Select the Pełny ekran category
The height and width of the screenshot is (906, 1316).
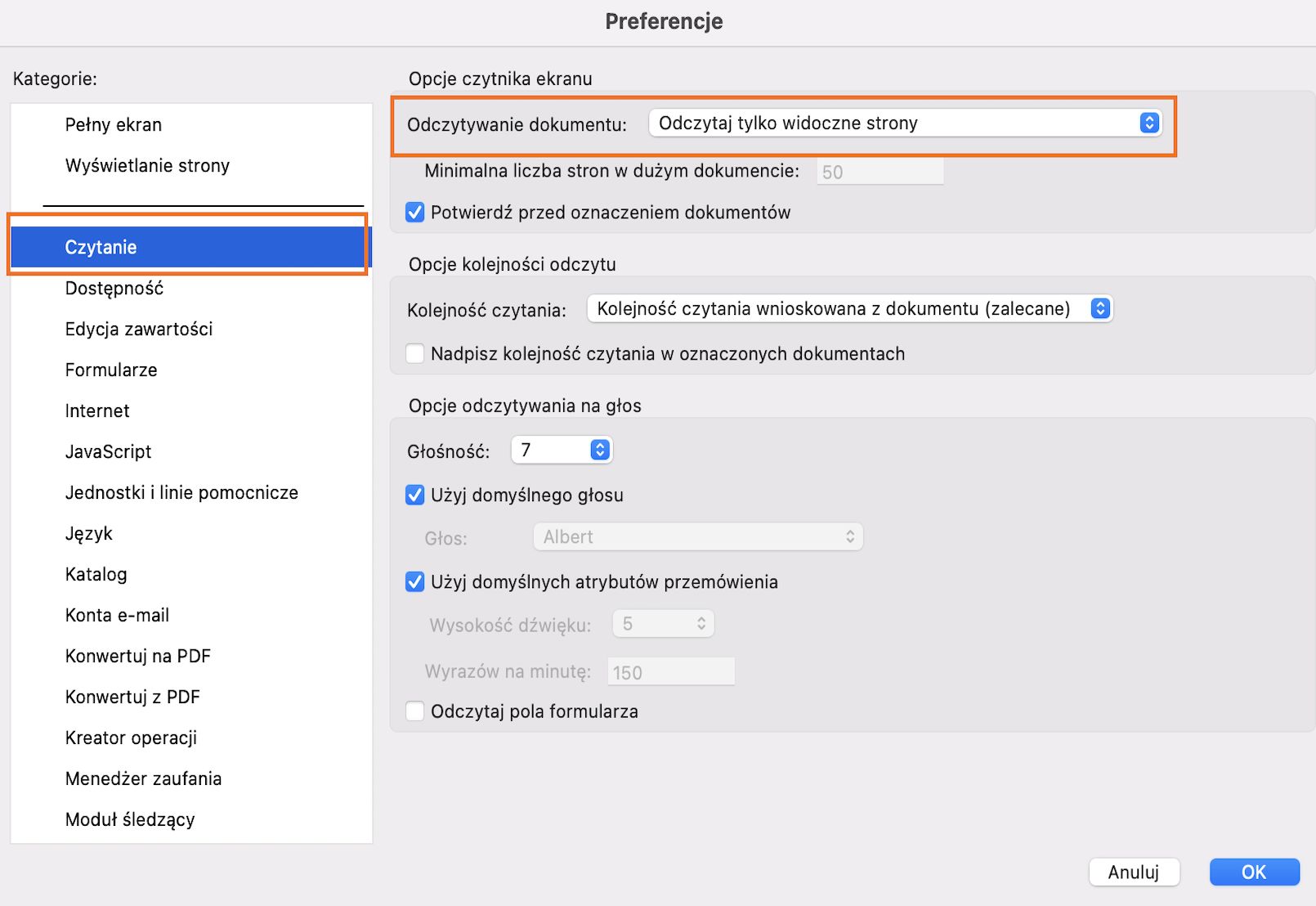point(113,124)
